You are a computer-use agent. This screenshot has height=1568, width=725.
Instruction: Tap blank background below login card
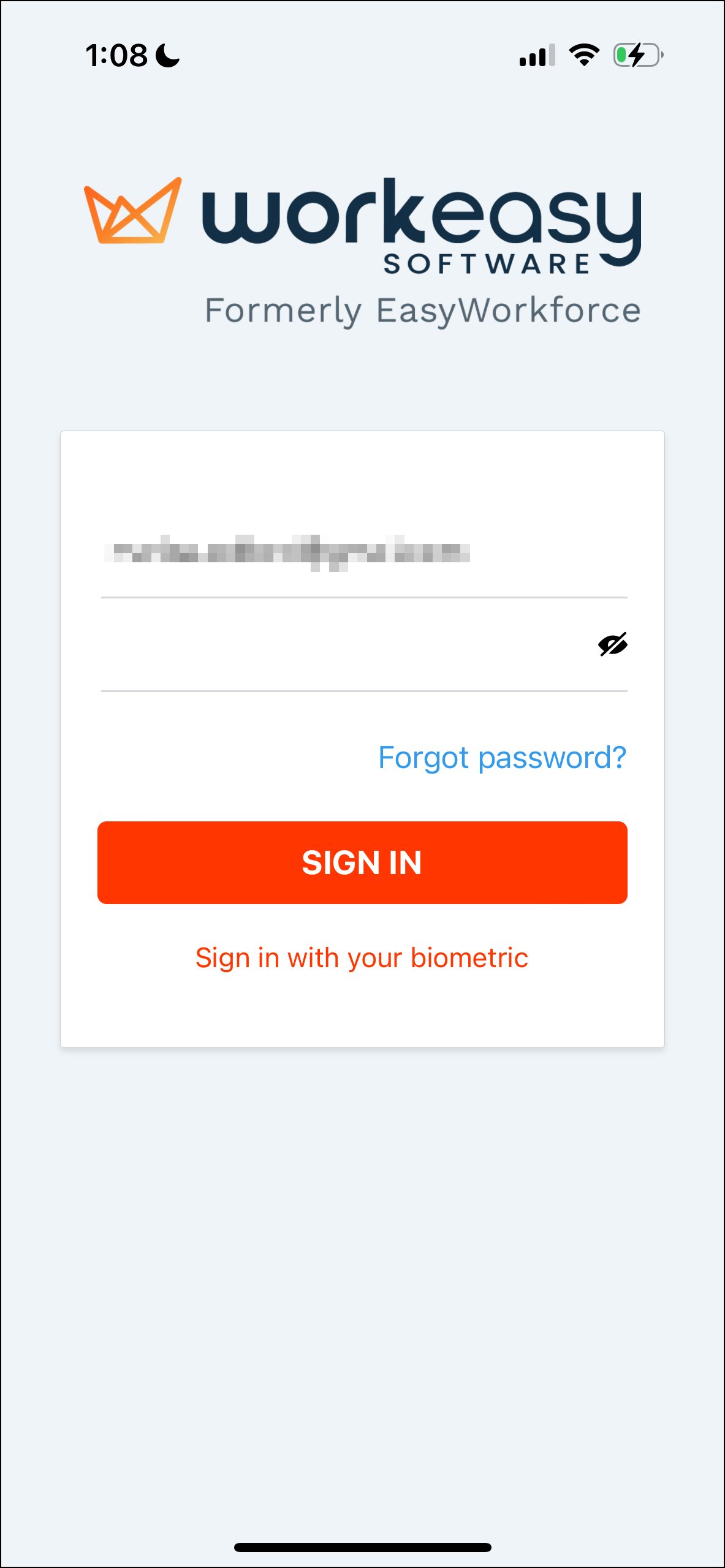pyautogui.click(x=362, y=1286)
